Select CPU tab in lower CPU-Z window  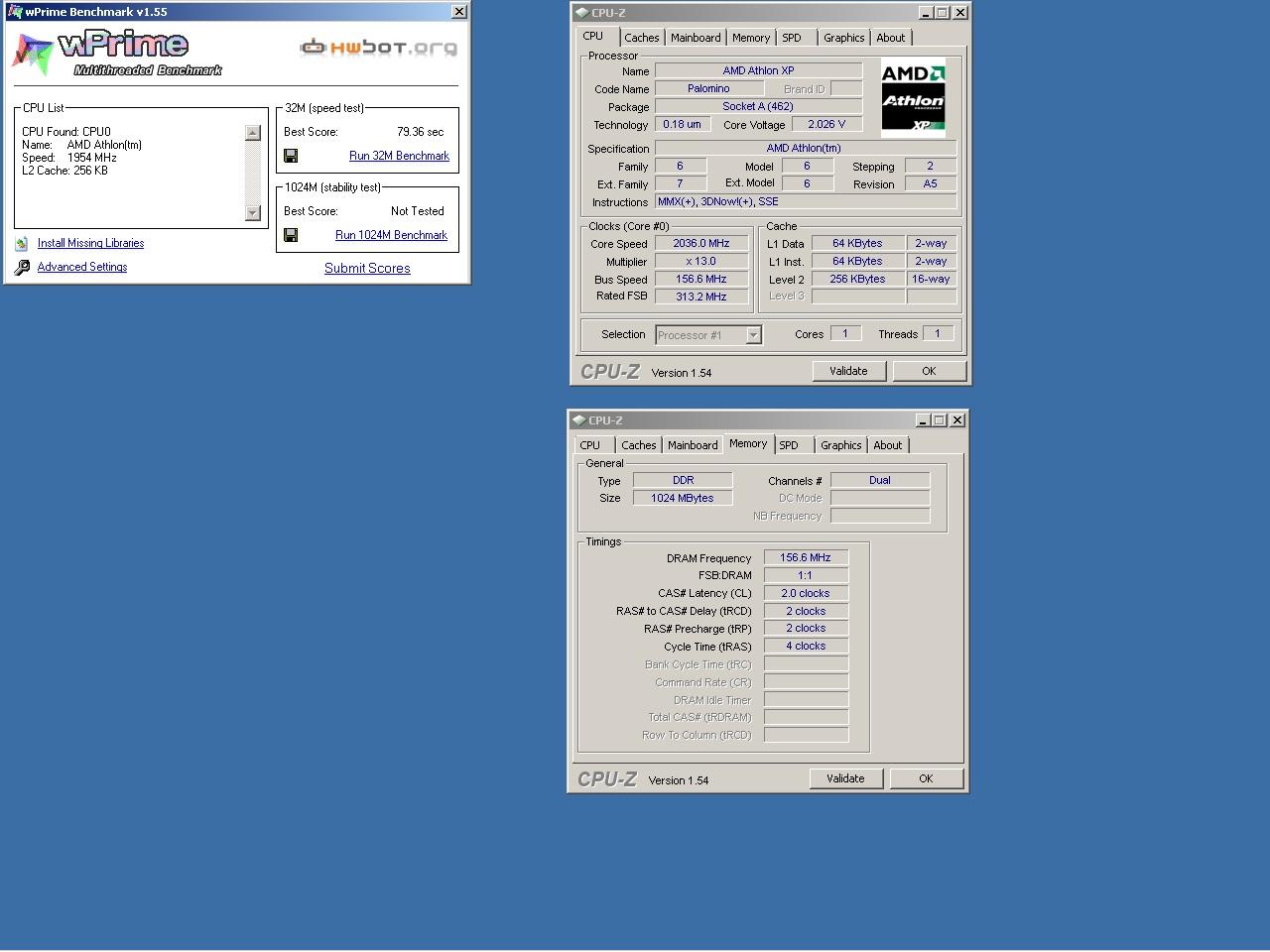(x=590, y=445)
